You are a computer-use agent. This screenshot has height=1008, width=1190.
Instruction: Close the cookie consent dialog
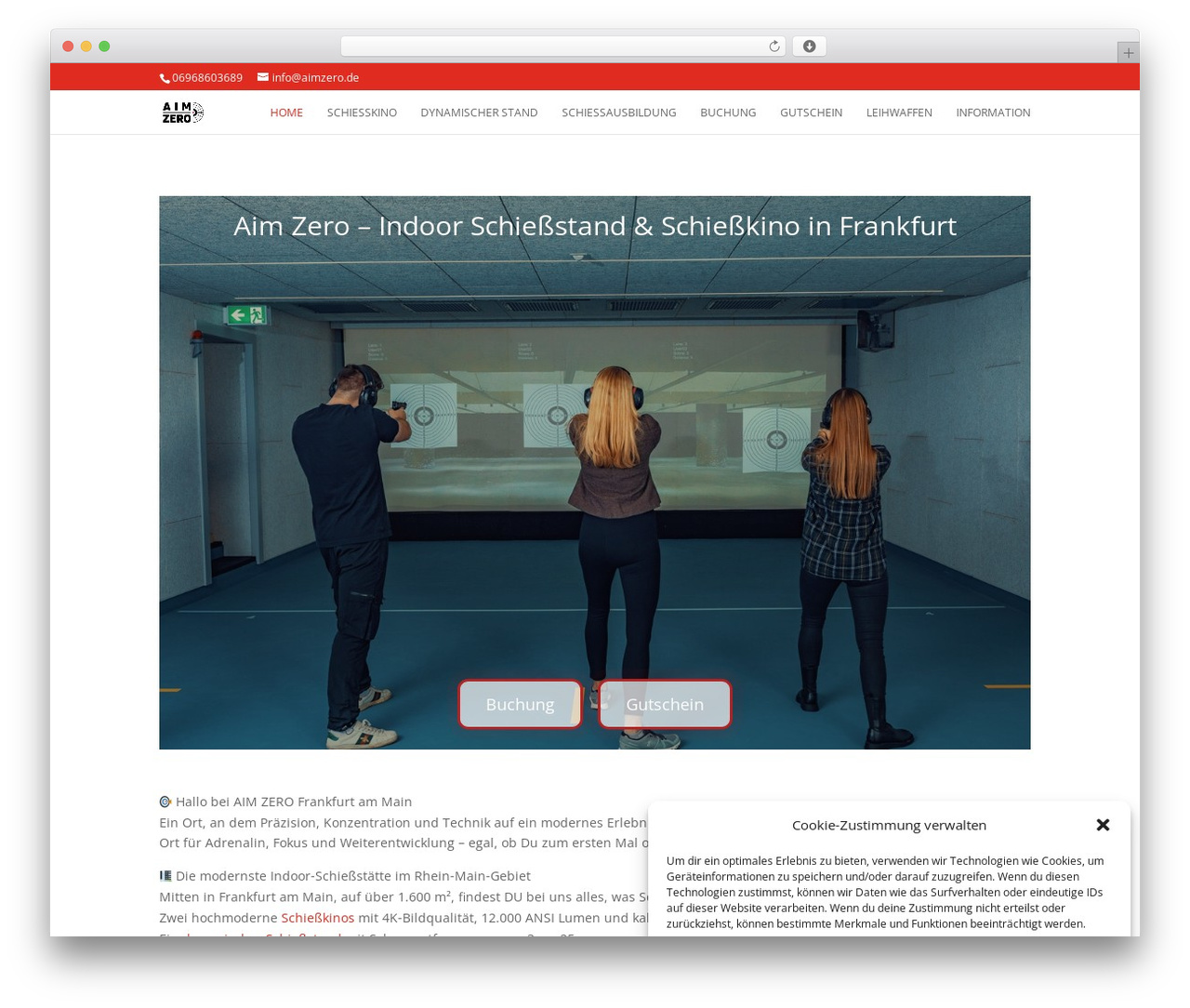coord(1103,825)
